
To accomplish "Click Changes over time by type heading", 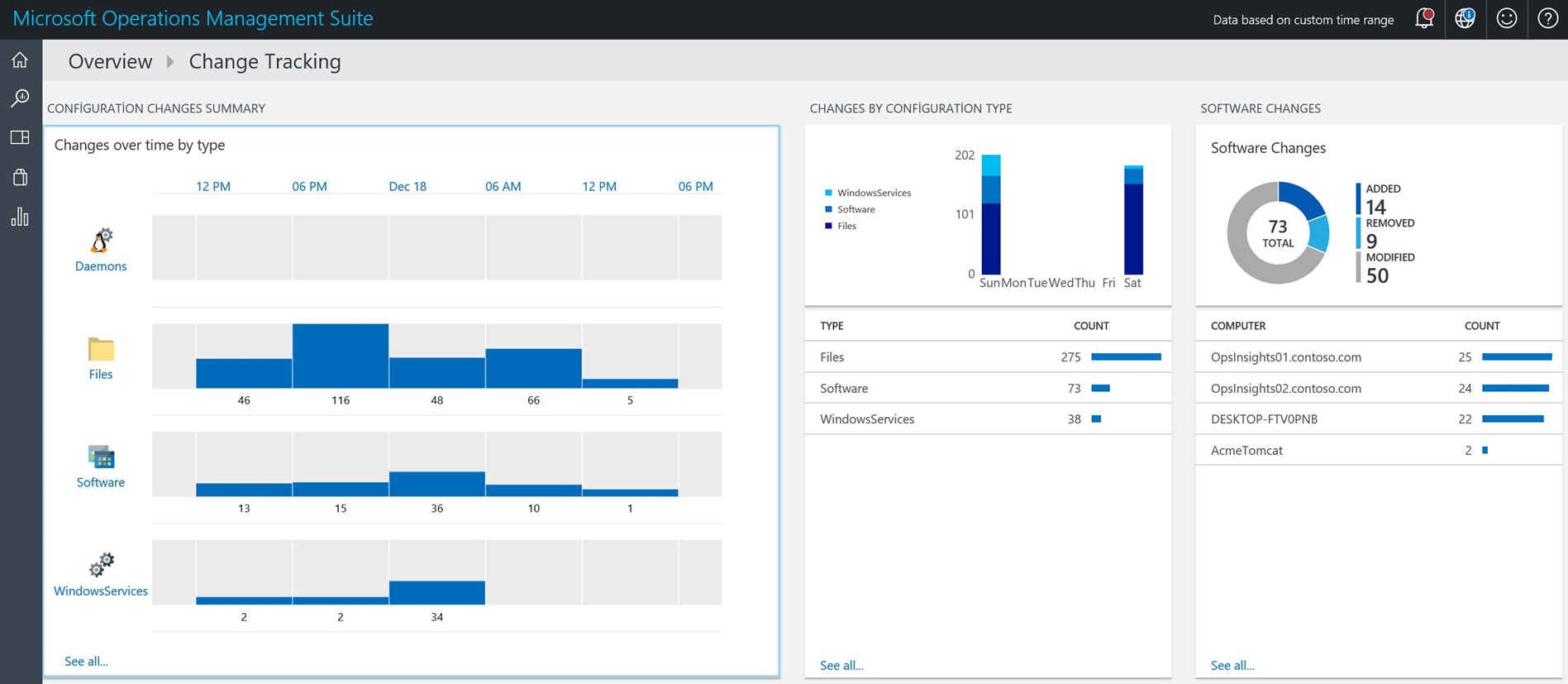I will click(140, 146).
